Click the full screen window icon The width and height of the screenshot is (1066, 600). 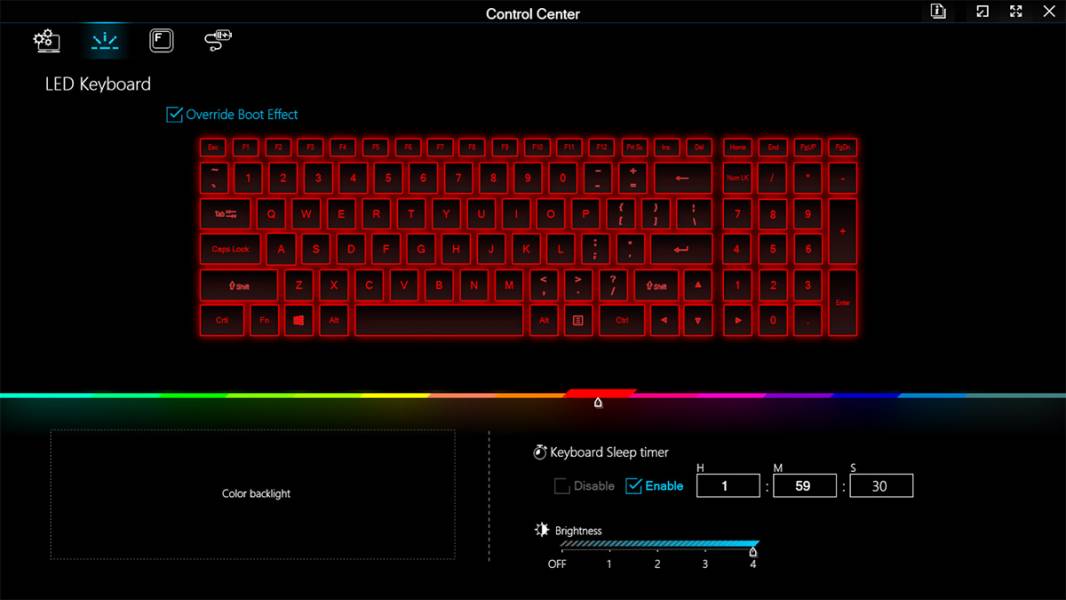tap(1016, 11)
